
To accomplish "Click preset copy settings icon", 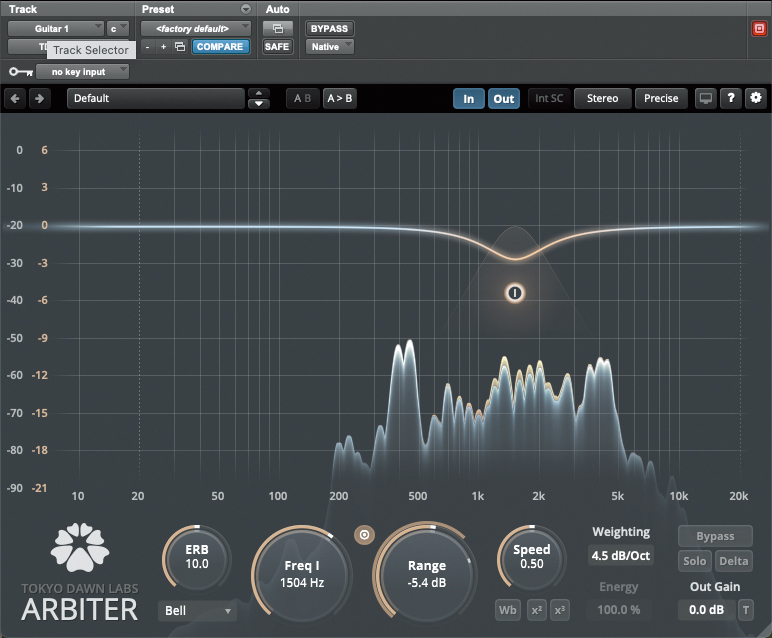I will click(x=180, y=47).
